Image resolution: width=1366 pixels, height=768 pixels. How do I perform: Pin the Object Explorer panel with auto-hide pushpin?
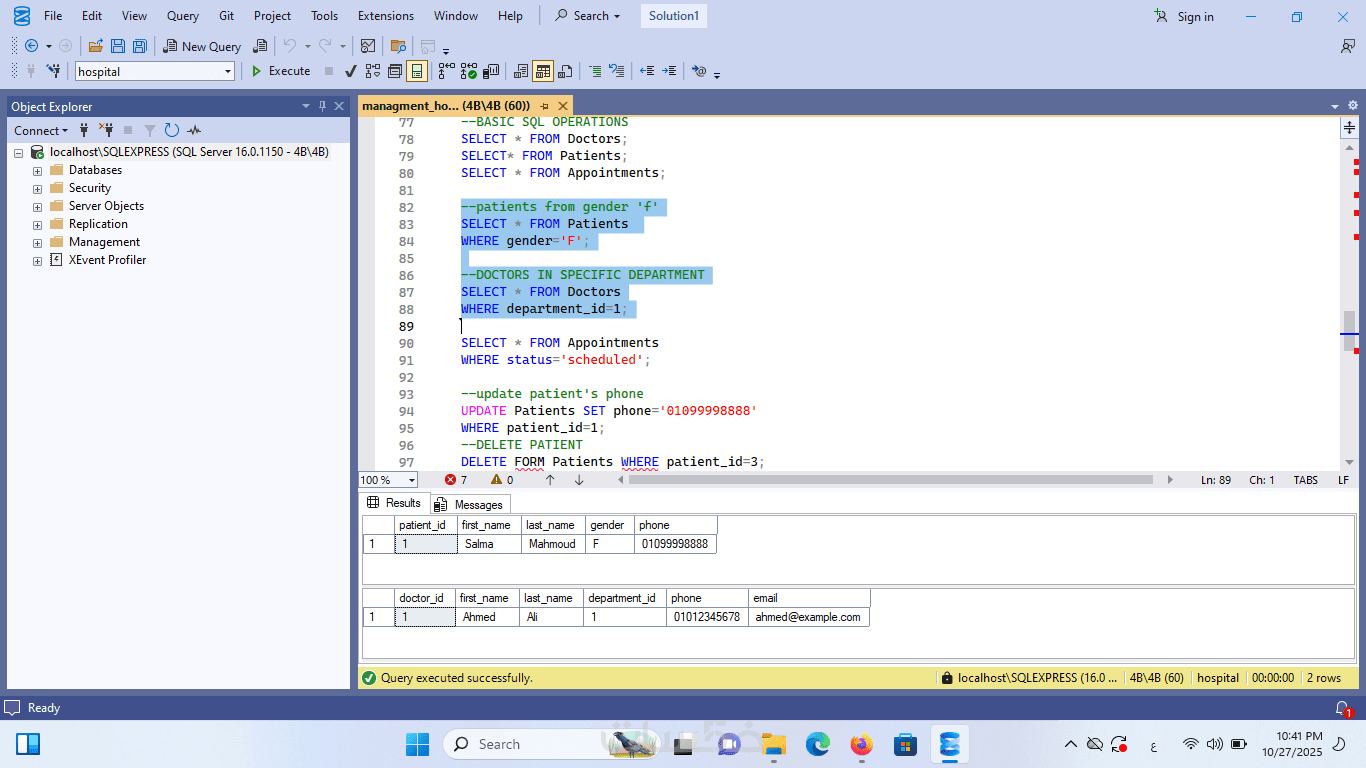322,106
